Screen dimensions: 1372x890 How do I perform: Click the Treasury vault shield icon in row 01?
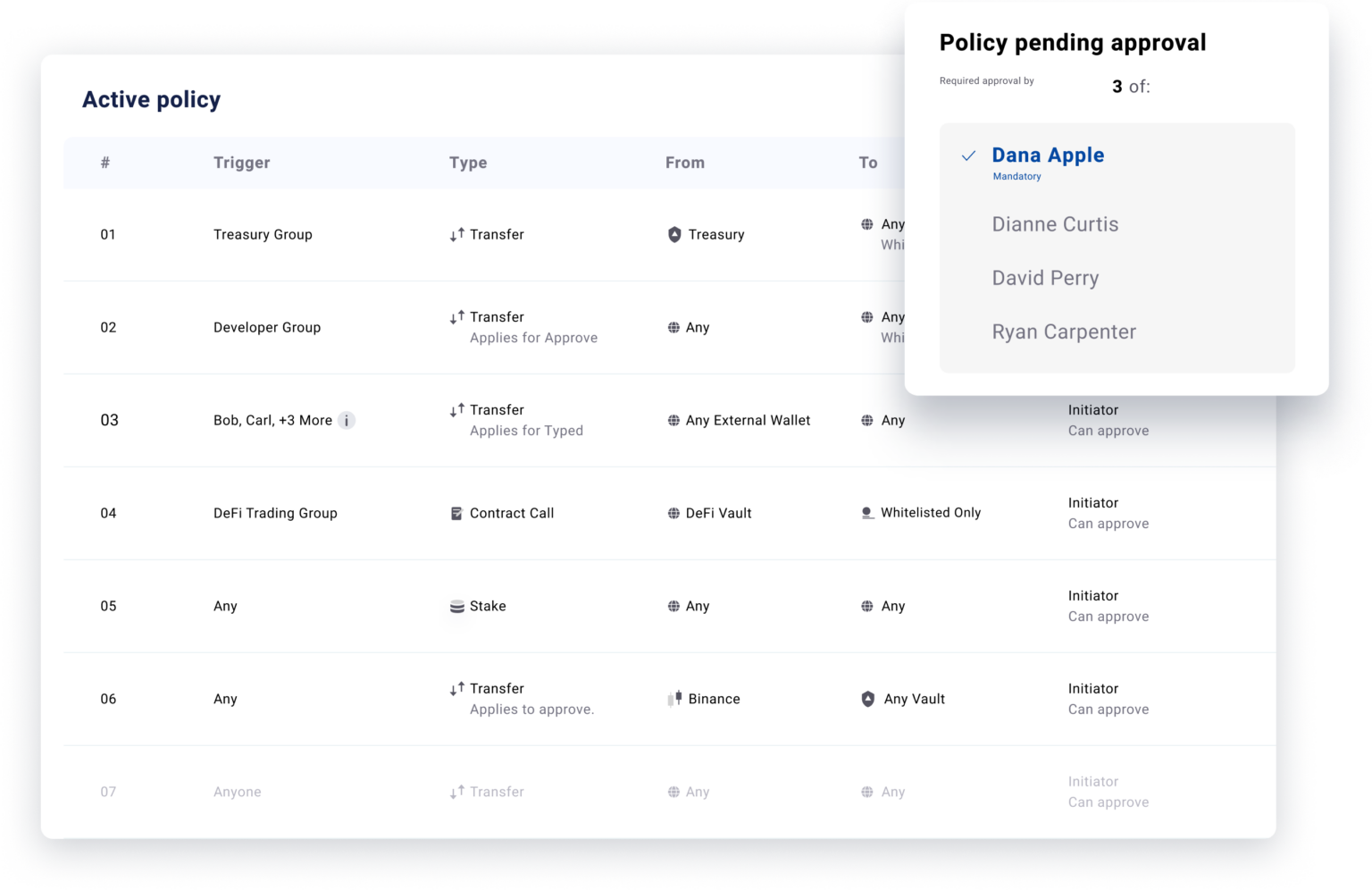(x=674, y=234)
